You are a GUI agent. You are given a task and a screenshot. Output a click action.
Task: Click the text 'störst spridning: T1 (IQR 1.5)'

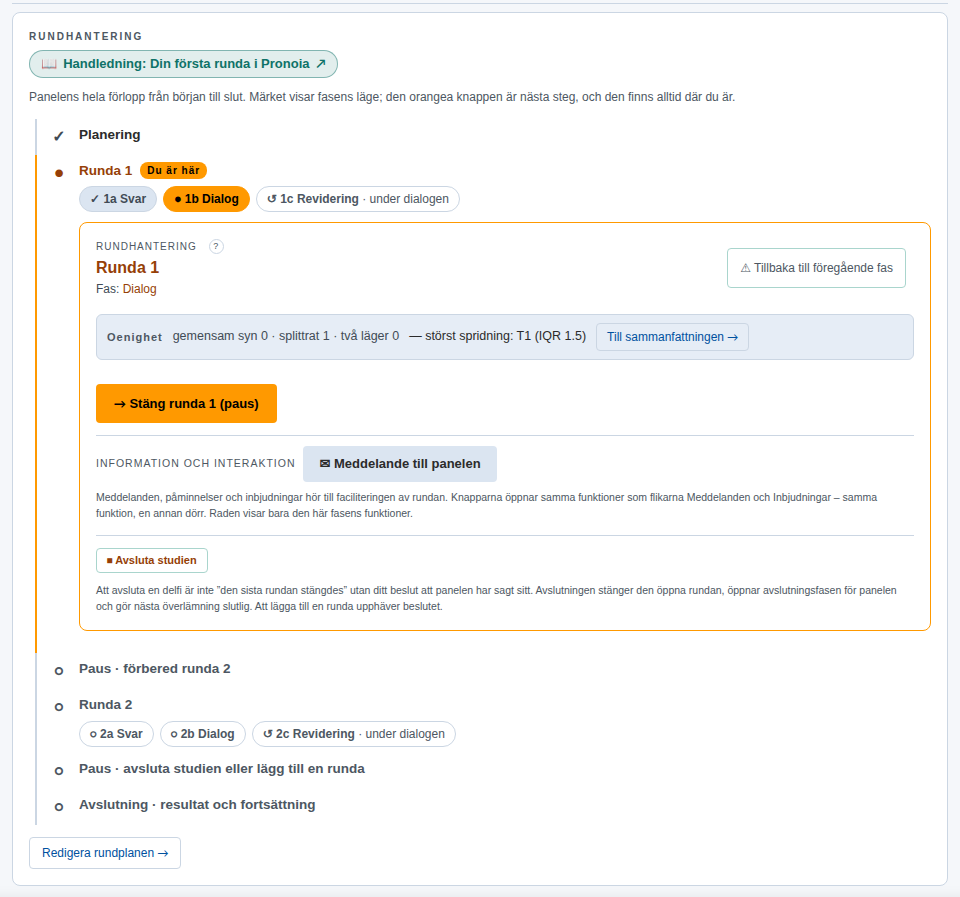click(505, 336)
